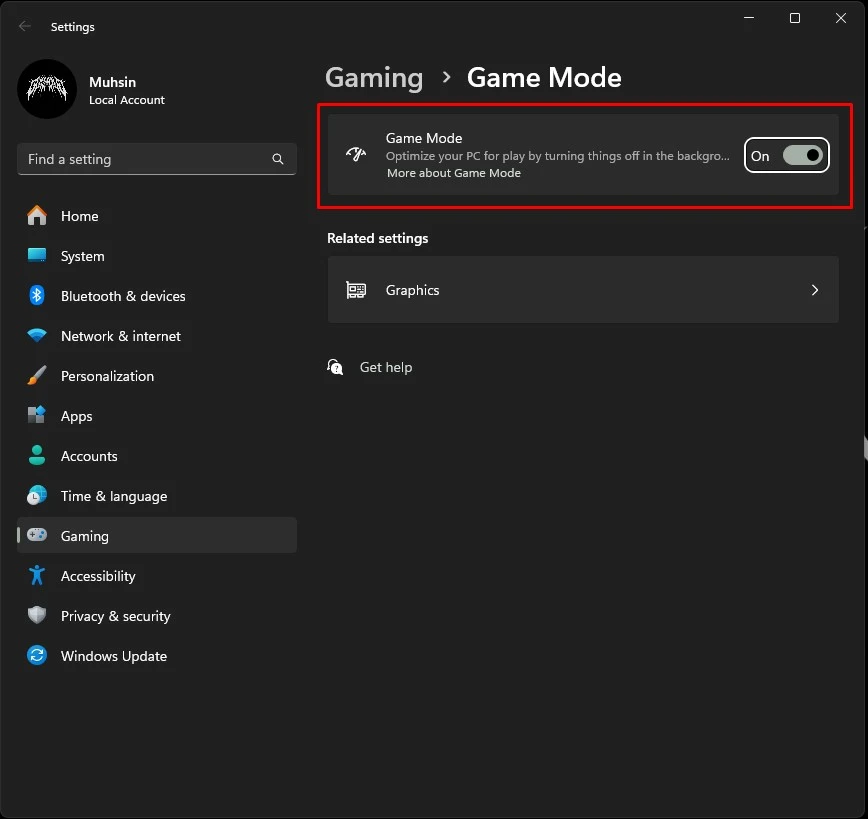Click the Gaming breadcrumb link
This screenshot has height=819, width=868.
click(x=374, y=78)
